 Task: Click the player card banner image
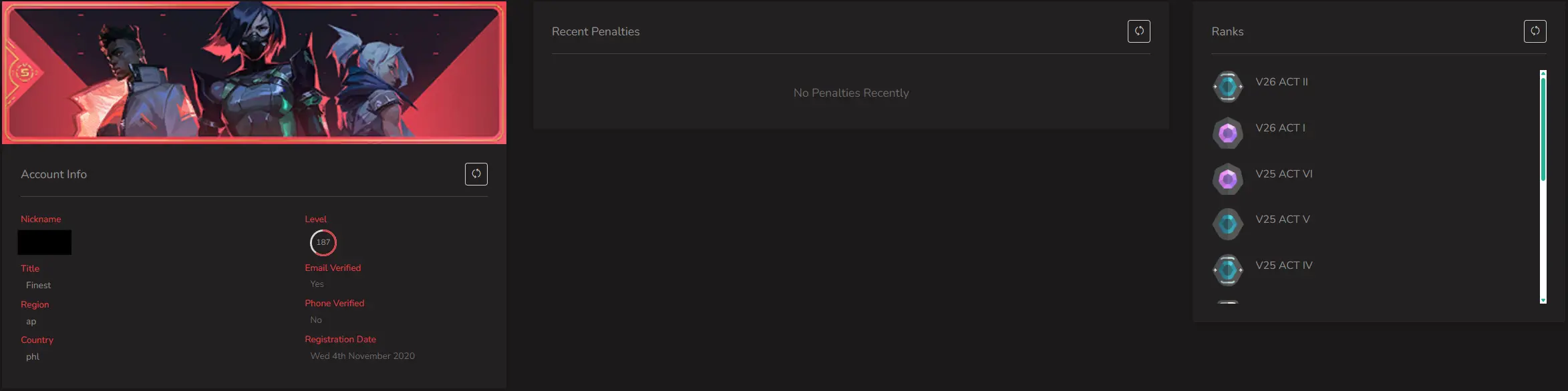(x=254, y=72)
